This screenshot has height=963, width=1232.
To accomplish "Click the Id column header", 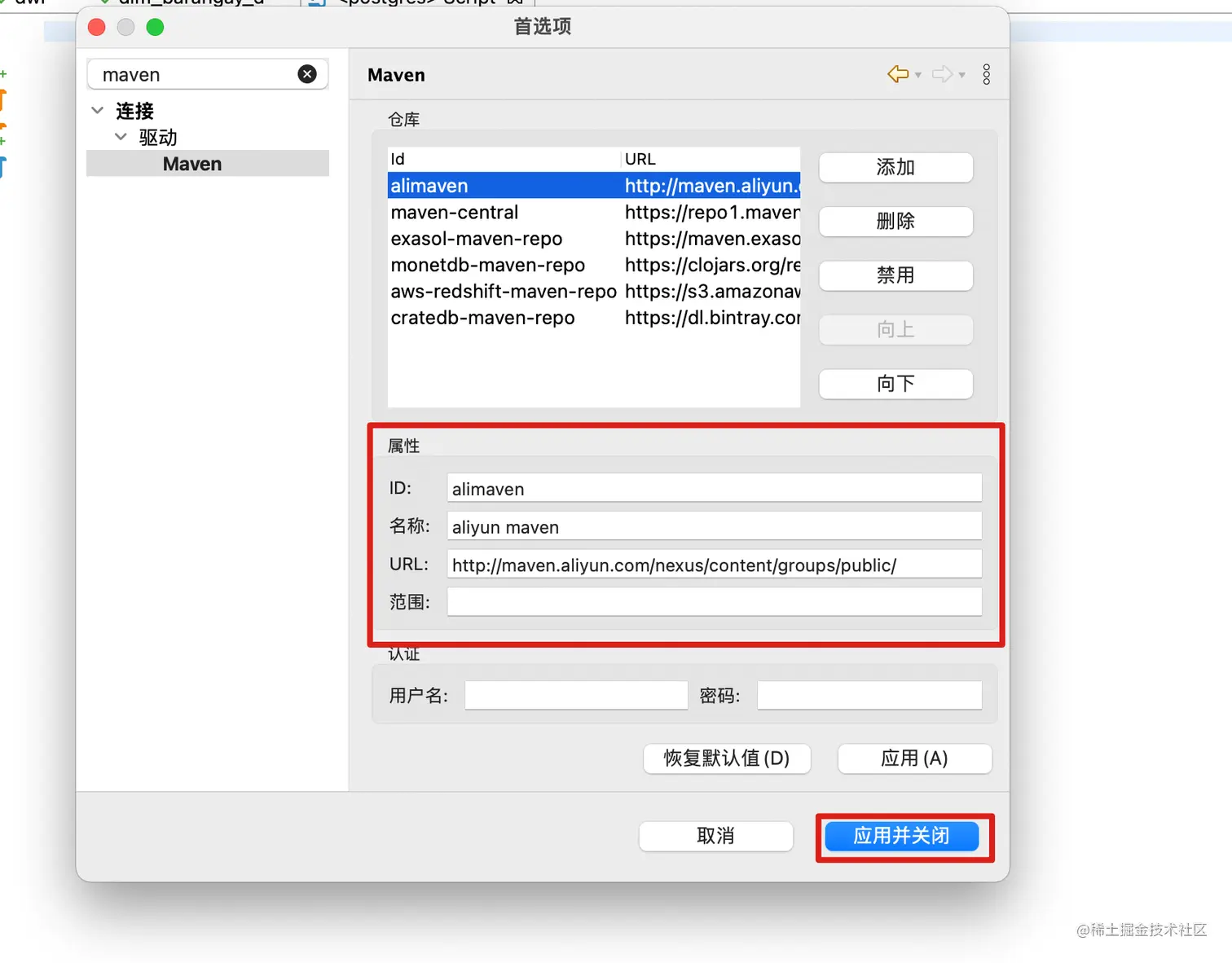I will [504, 159].
